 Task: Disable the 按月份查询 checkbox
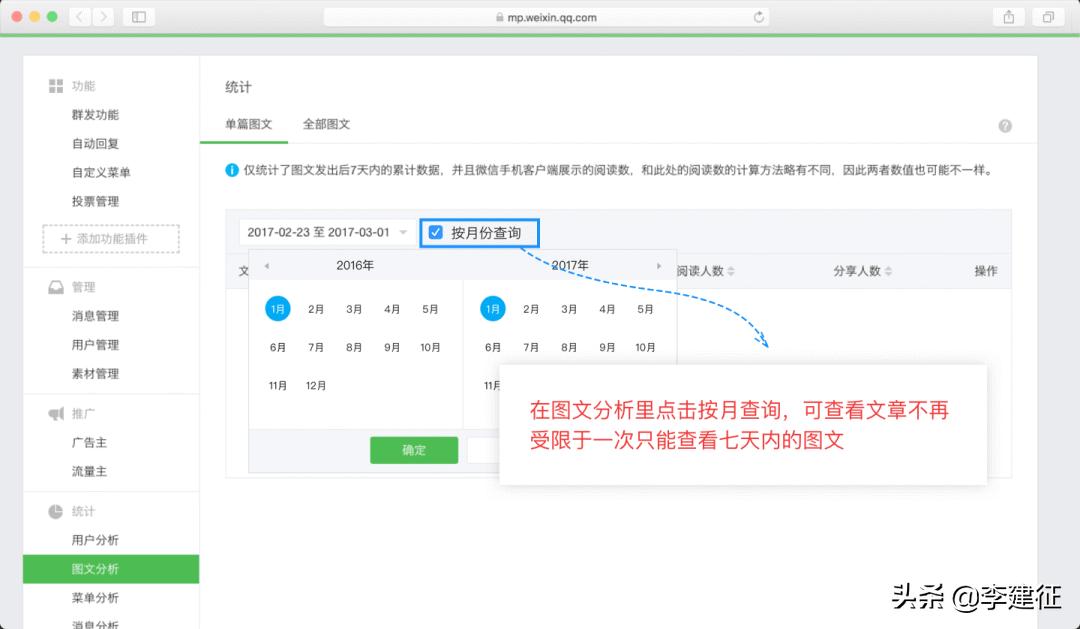[435, 232]
